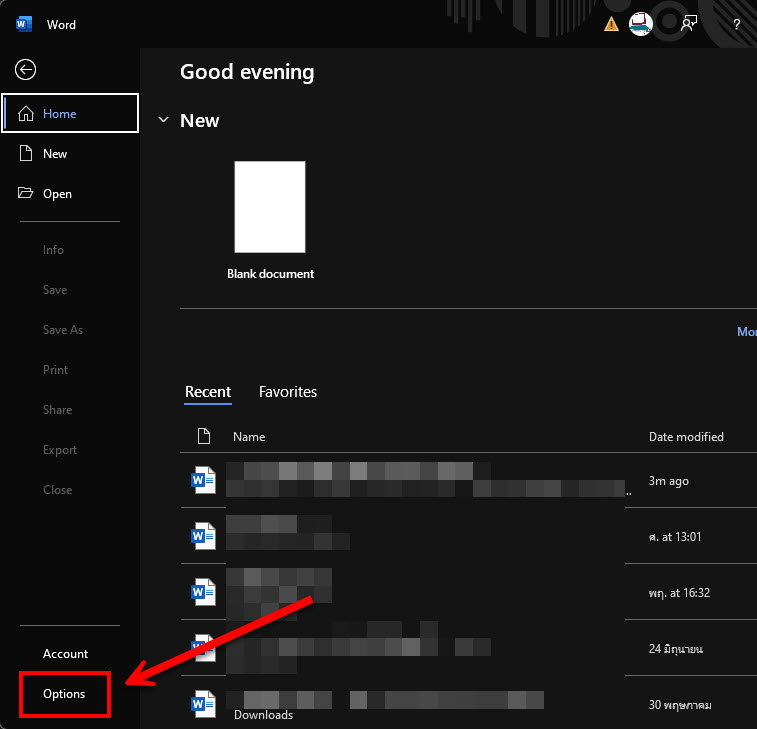Open Account settings
Viewport: 757px width, 729px height.
coord(65,654)
